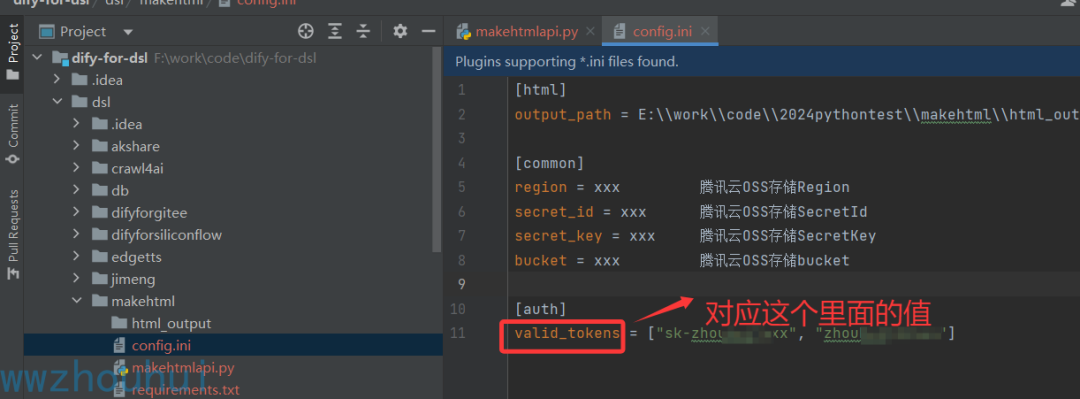Collapse the dify-for-dsl root folder
Viewport: 1080px width, 399px height.
point(38,58)
